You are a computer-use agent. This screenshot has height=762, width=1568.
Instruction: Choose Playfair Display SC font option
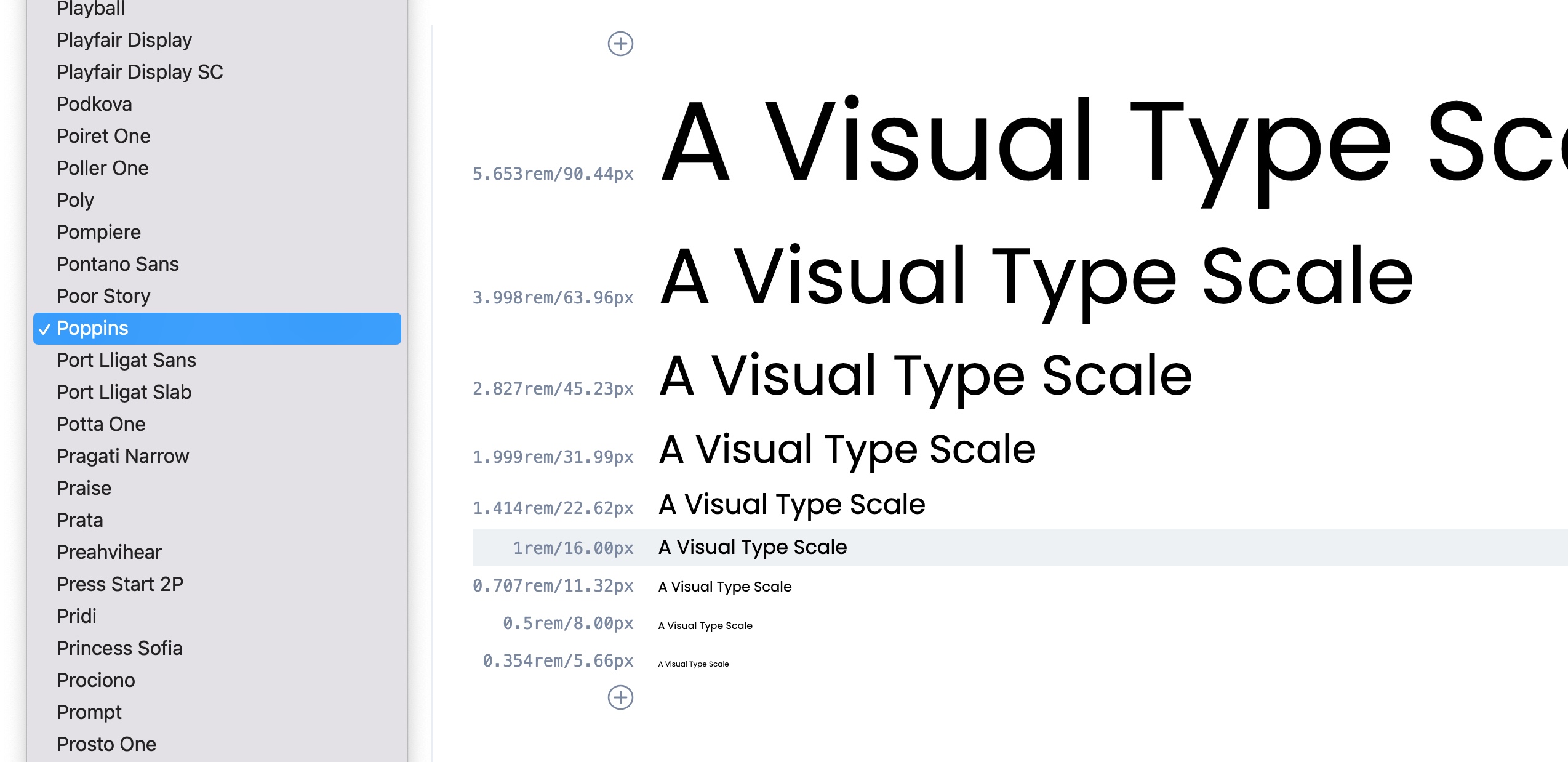coord(140,72)
